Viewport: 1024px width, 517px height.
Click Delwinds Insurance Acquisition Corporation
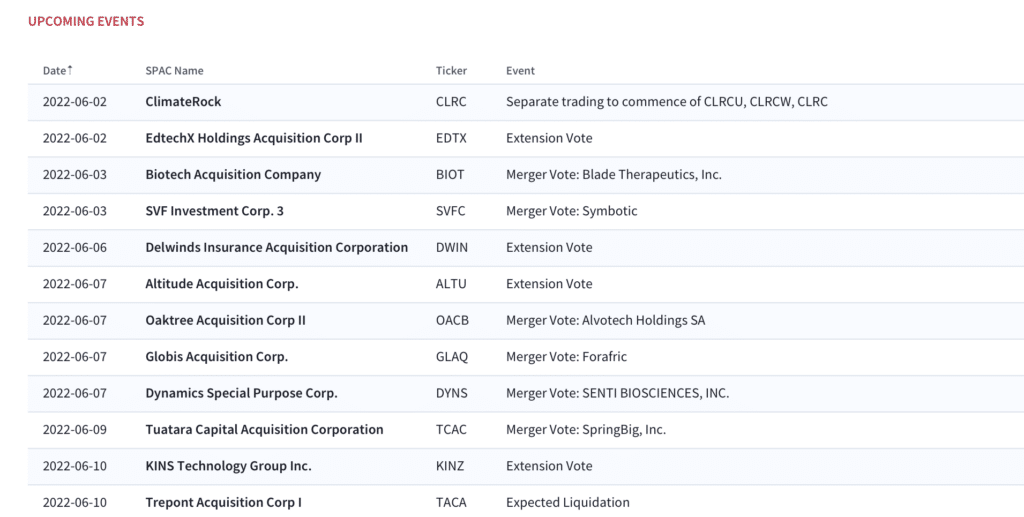(x=276, y=247)
